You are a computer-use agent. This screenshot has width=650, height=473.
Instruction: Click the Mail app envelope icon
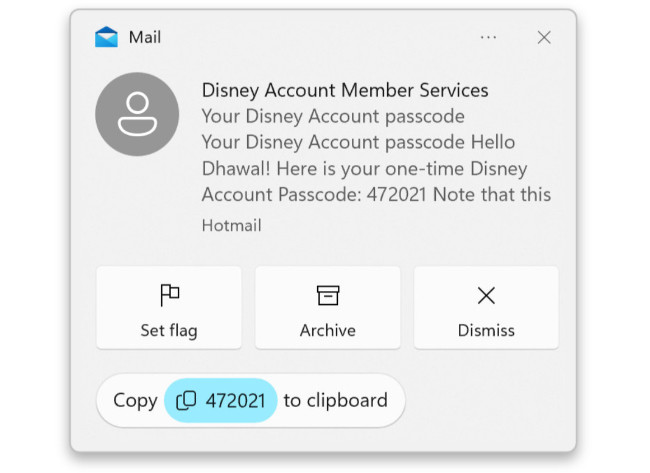(x=106, y=37)
